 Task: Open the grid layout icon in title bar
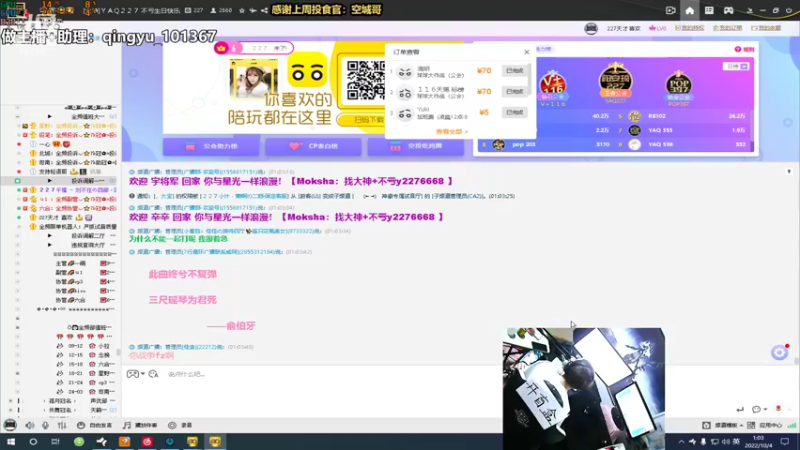click(709, 10)
